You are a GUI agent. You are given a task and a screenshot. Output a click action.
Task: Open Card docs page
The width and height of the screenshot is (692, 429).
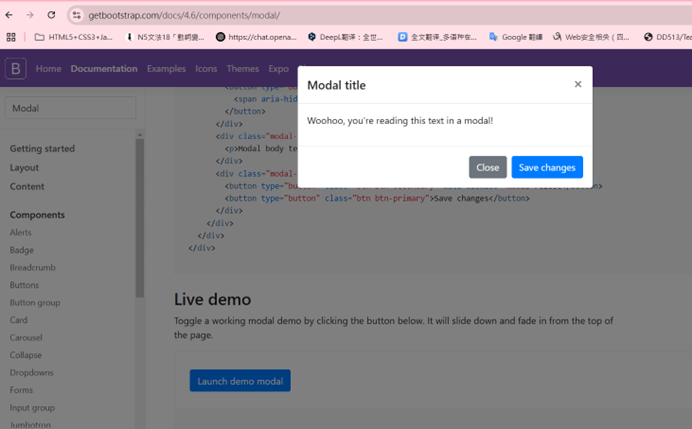[19, 320]
